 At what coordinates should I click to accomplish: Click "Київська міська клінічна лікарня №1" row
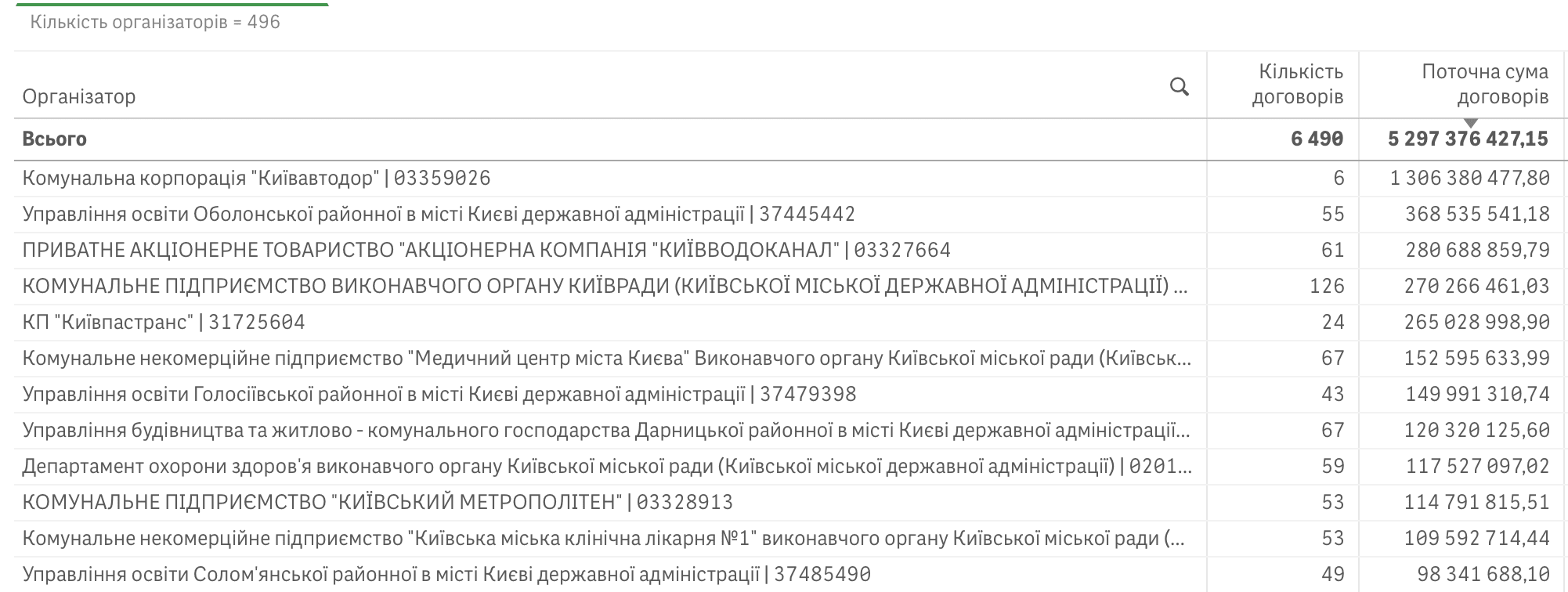[x=603, y=539]
